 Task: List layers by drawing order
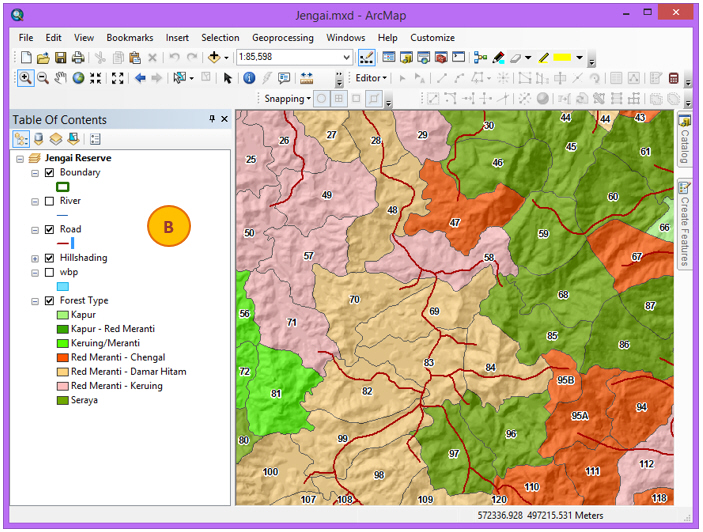pyautogui.click(x=21, y=139)
